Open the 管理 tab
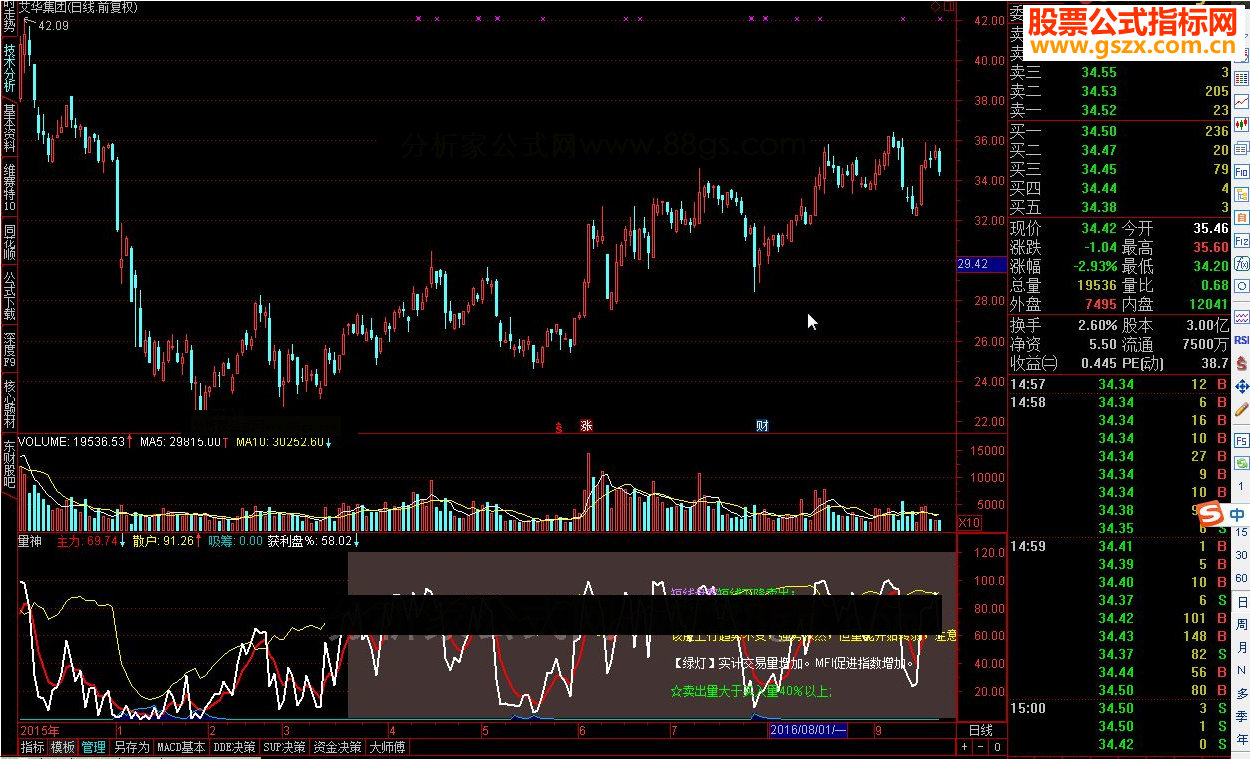 click(94, 747)
